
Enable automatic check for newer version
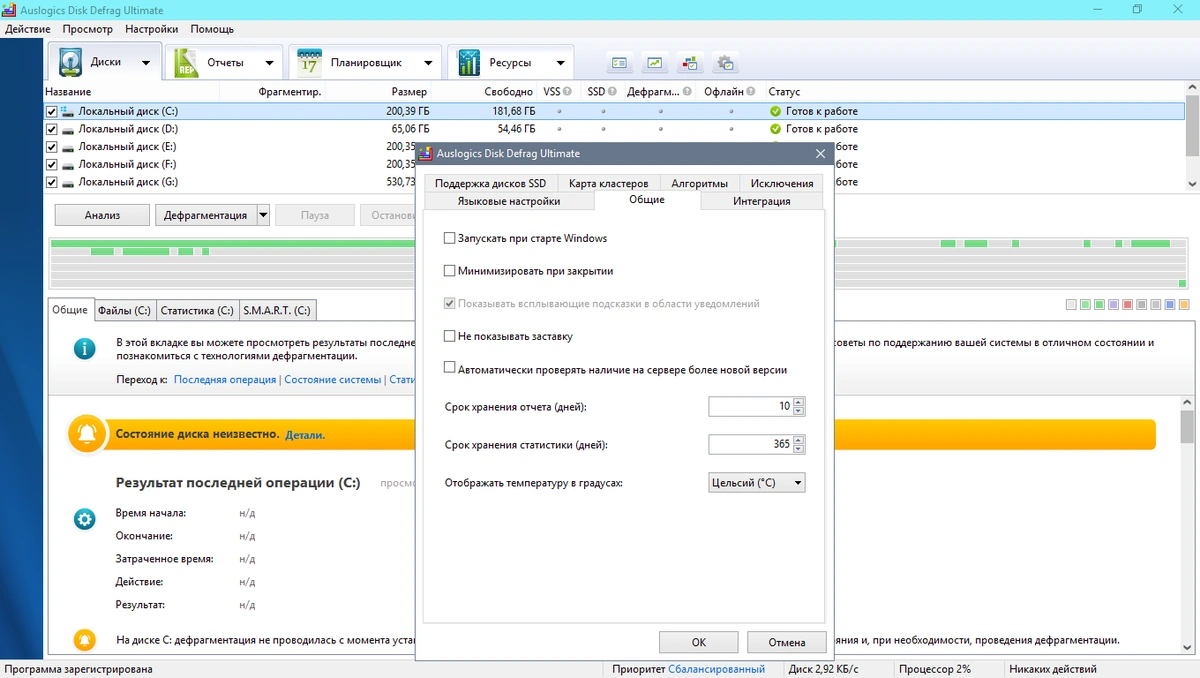450,369
